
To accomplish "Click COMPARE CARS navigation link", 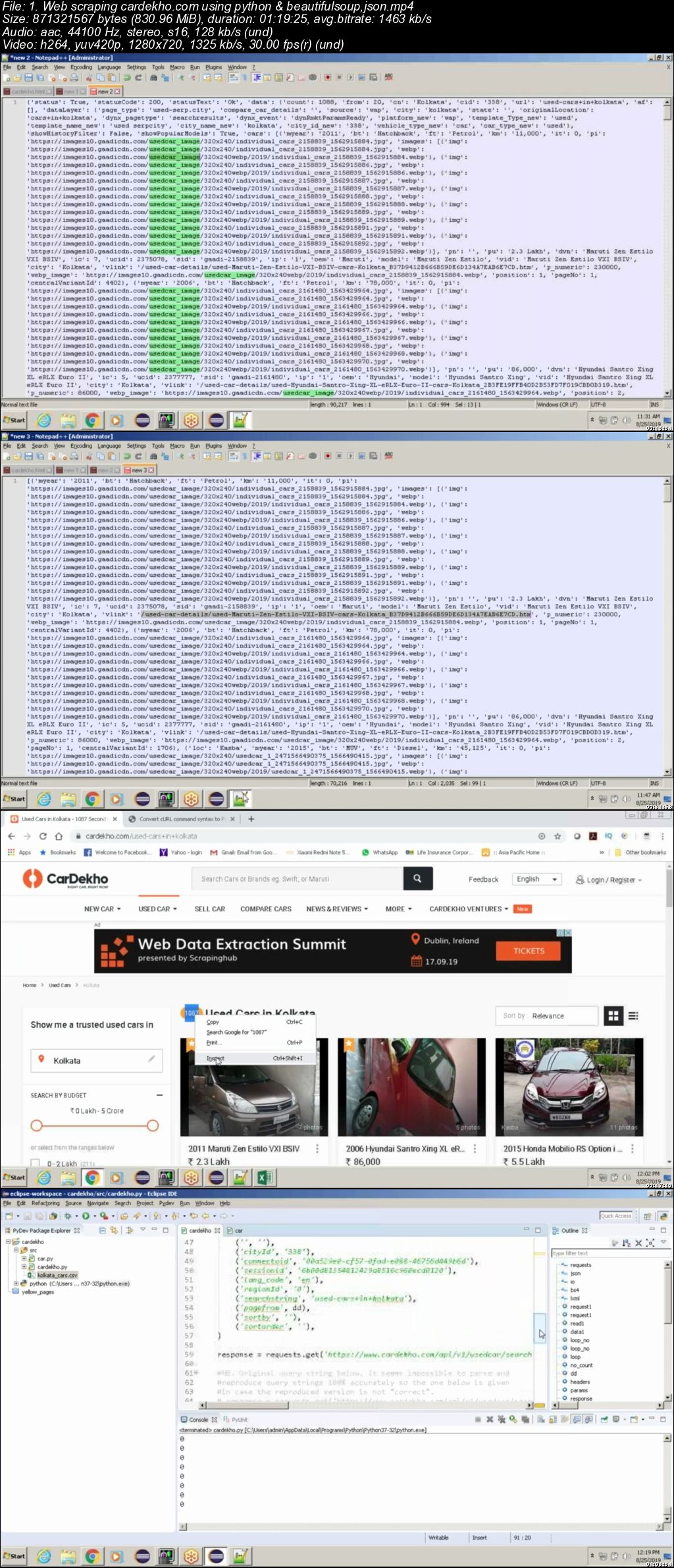I will pos(265,909).
